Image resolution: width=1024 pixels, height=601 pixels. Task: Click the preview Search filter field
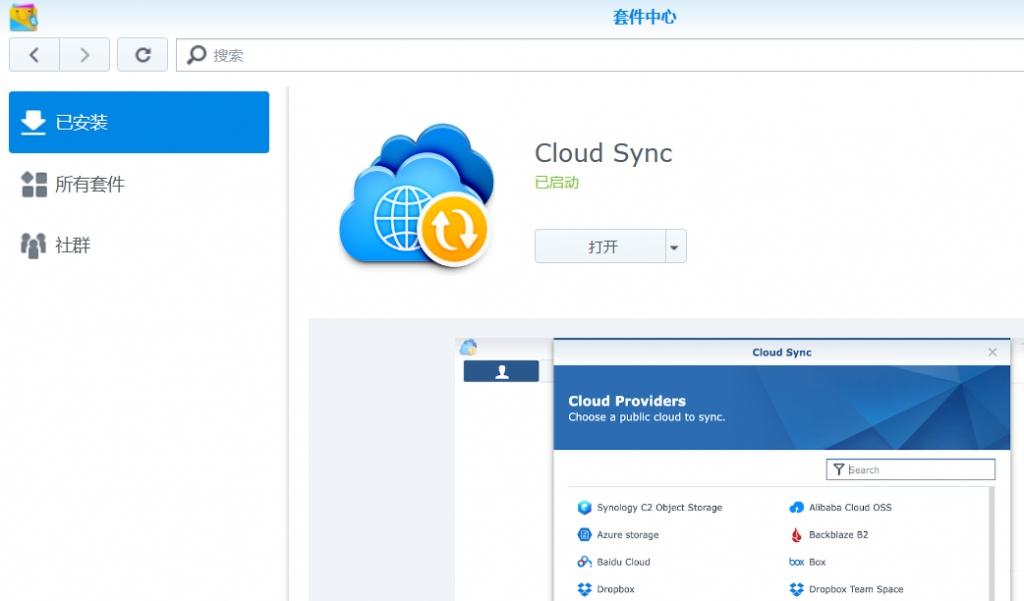pyautogui.click(x=910, y=469)
